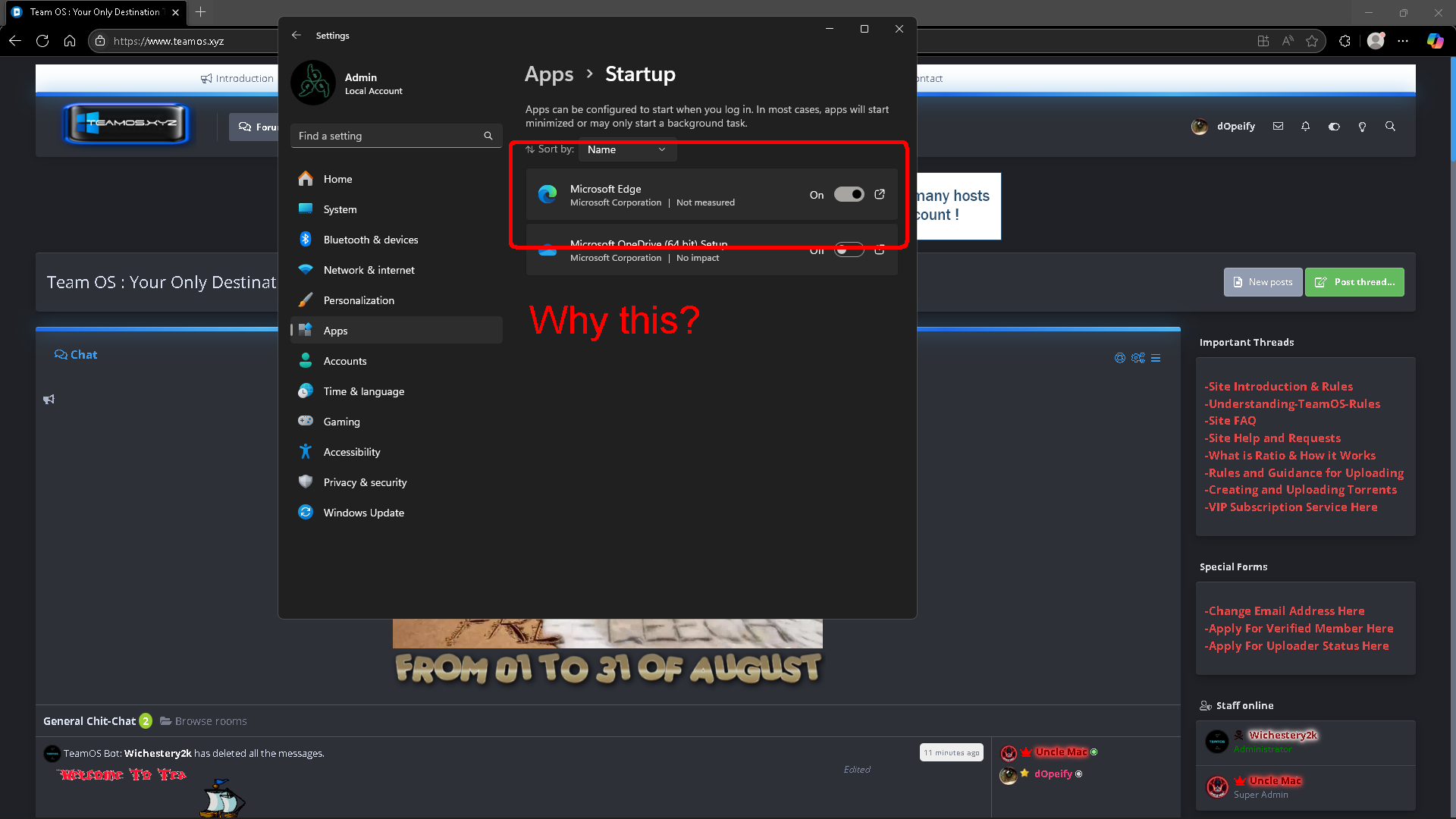Open Windows Update settings
This screenshot has width=1456, height=819.
pyautogui.click(x=396, y=513)
